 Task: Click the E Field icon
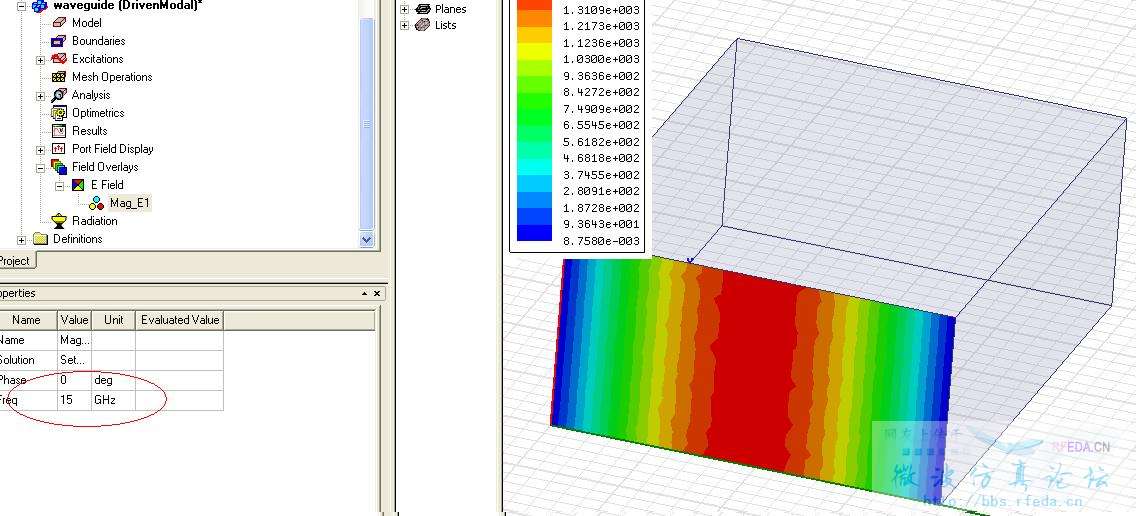point(78,186)
